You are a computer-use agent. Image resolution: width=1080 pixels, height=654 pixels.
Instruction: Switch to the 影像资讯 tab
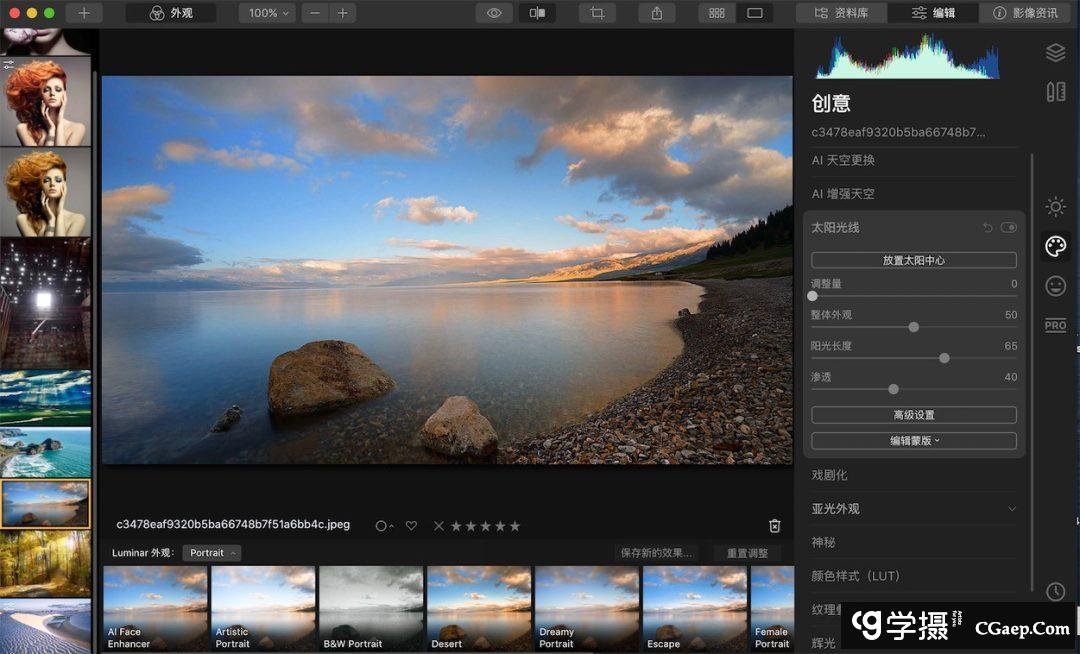tap(1025, 13)
